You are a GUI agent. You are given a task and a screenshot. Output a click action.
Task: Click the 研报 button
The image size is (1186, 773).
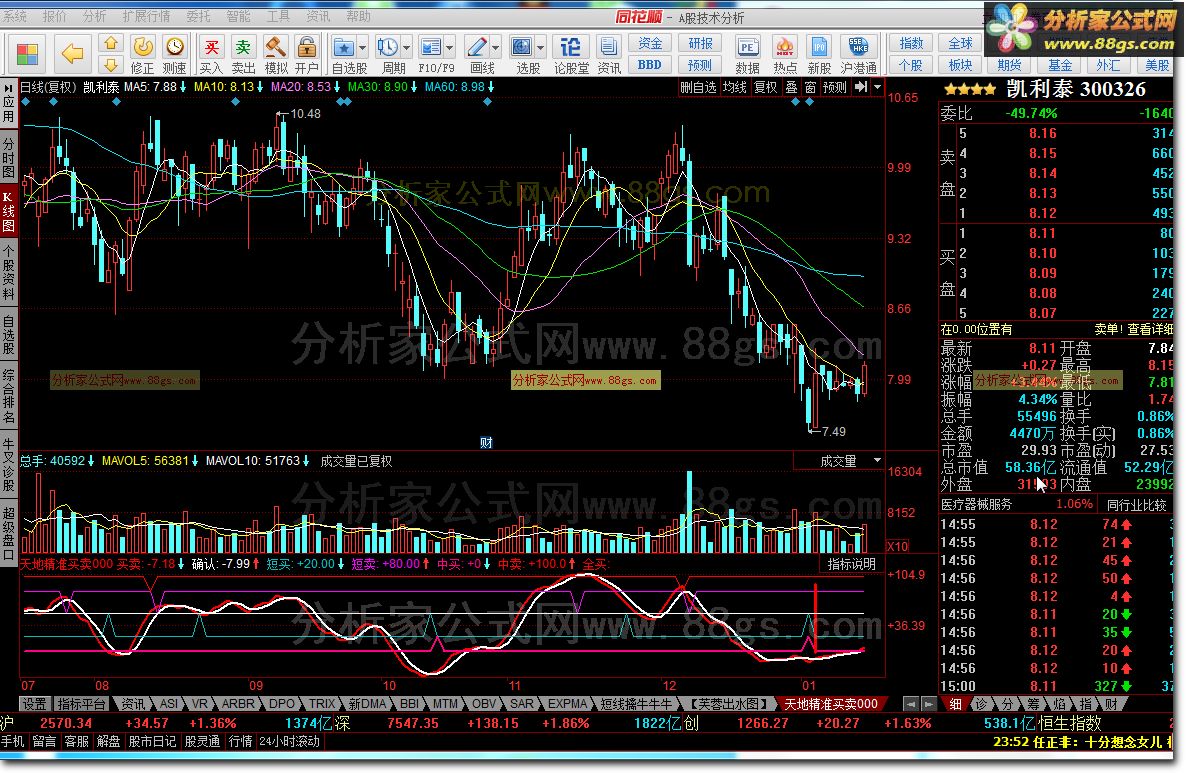700,44
